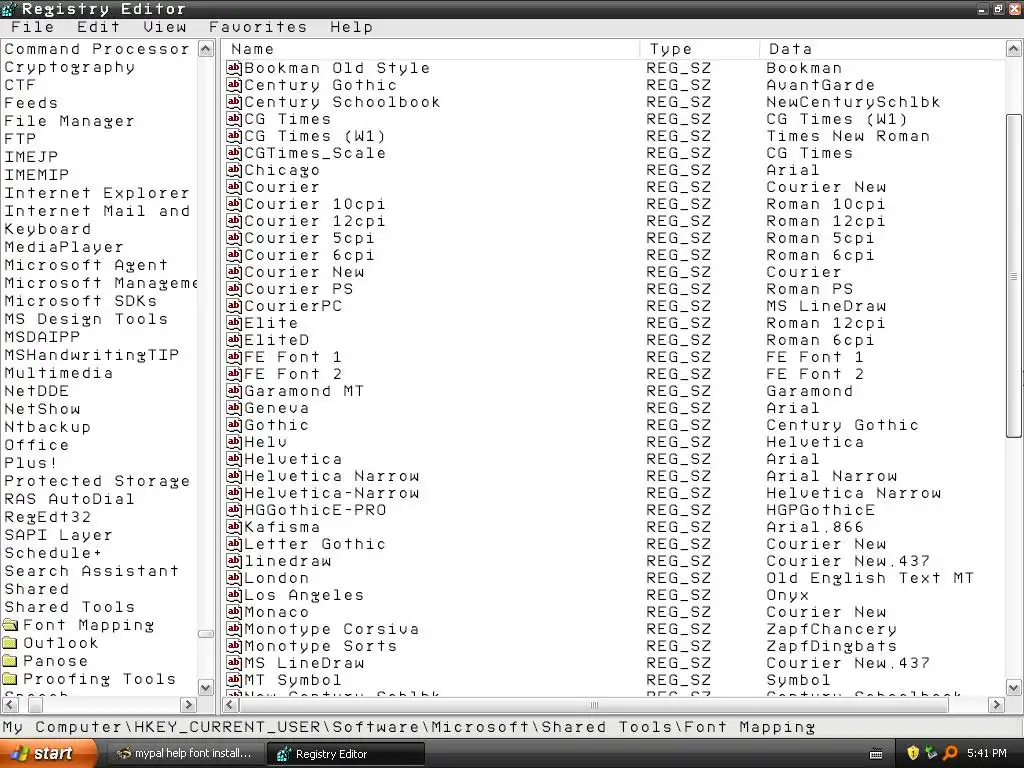Click the tree pane scroll down arrow
1024x768 pixels.
point(206,687)
